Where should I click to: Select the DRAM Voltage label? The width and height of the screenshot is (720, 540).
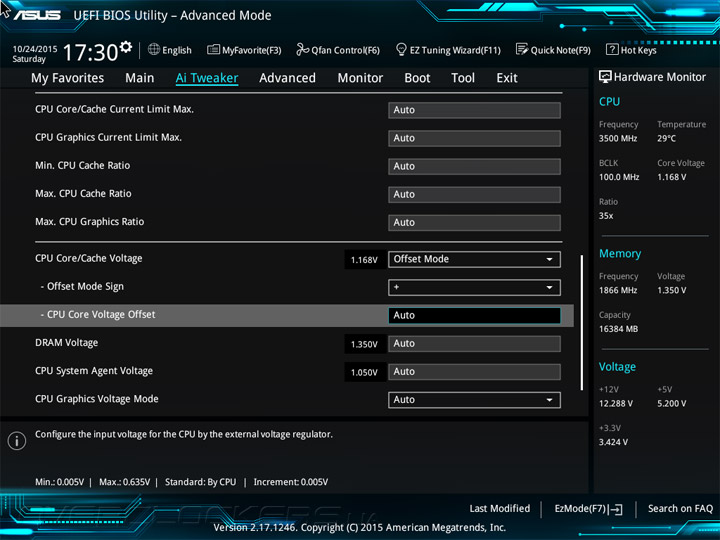(67, 343)
